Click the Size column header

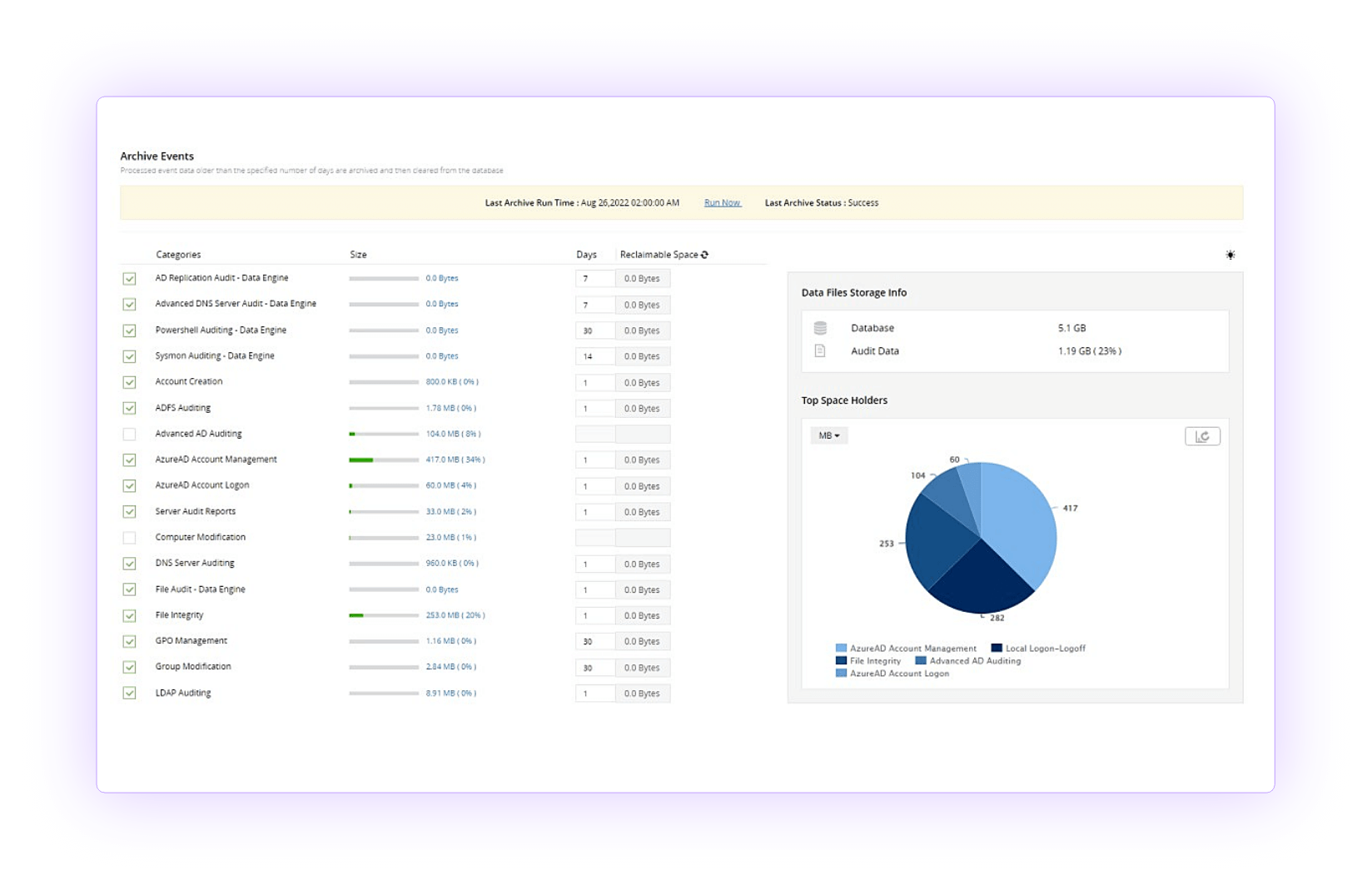pyautogui.click(x=358, y=255)
